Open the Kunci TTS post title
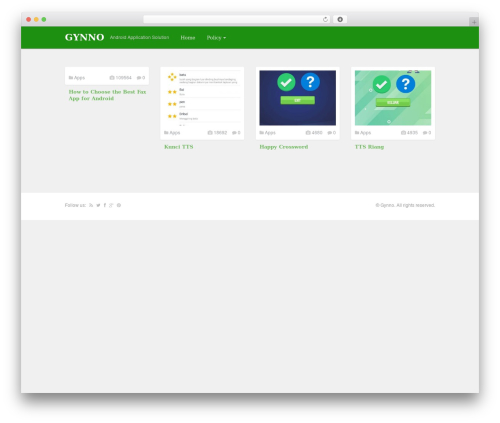The width and height of the screenshot is (500, 423). tap(179, 147)
